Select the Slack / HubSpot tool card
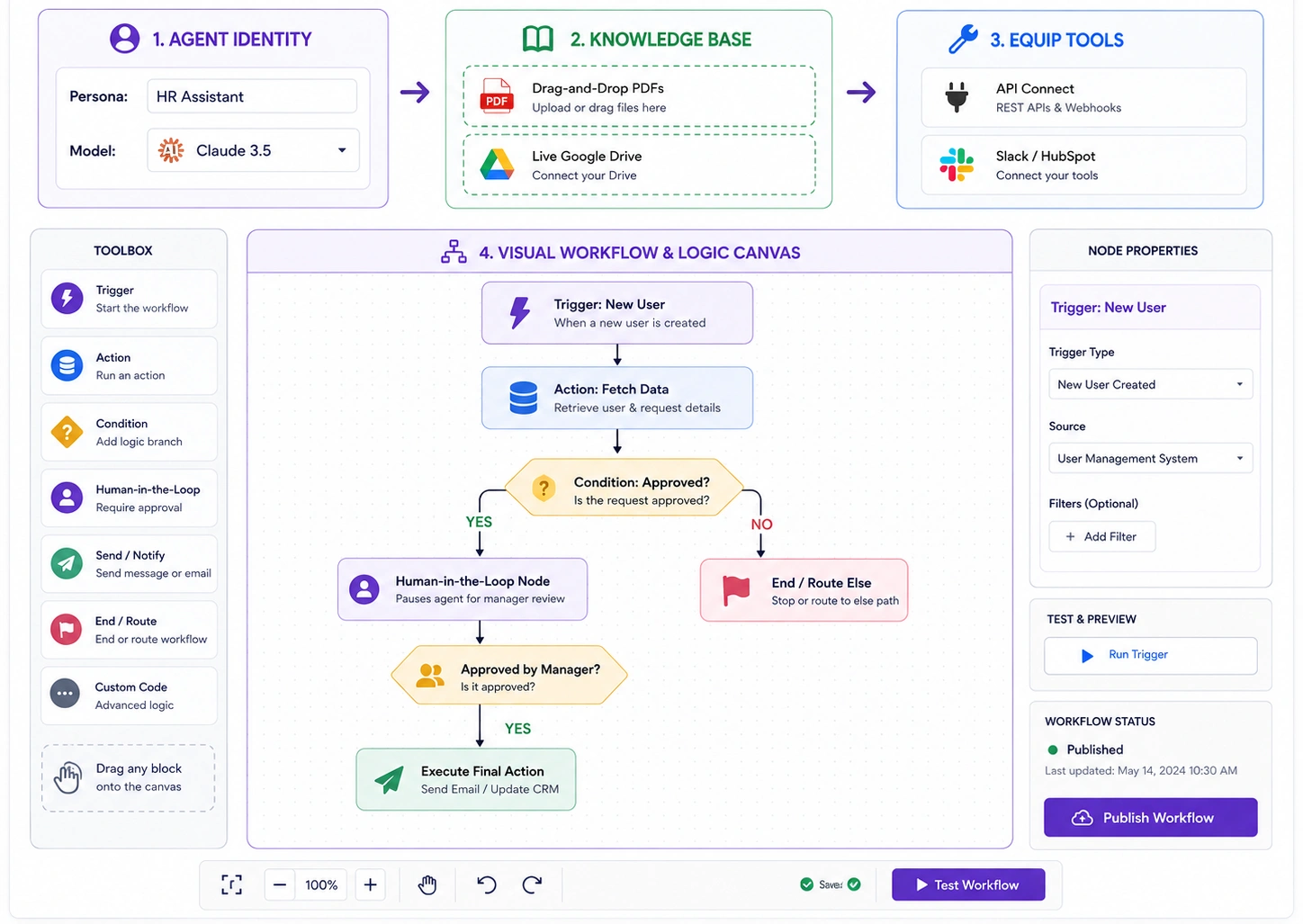This screenshot has height=924, width=1303. coord(1083,165)
